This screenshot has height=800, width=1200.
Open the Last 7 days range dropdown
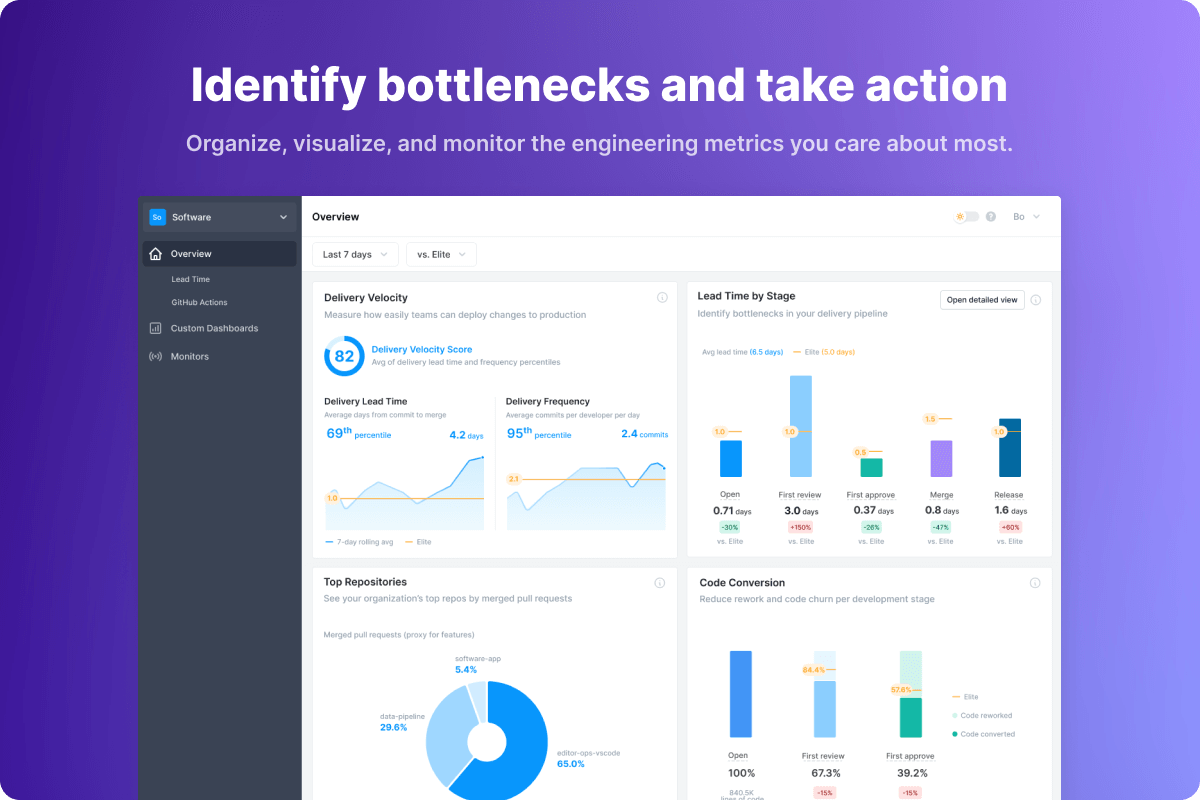click(355, 255)
